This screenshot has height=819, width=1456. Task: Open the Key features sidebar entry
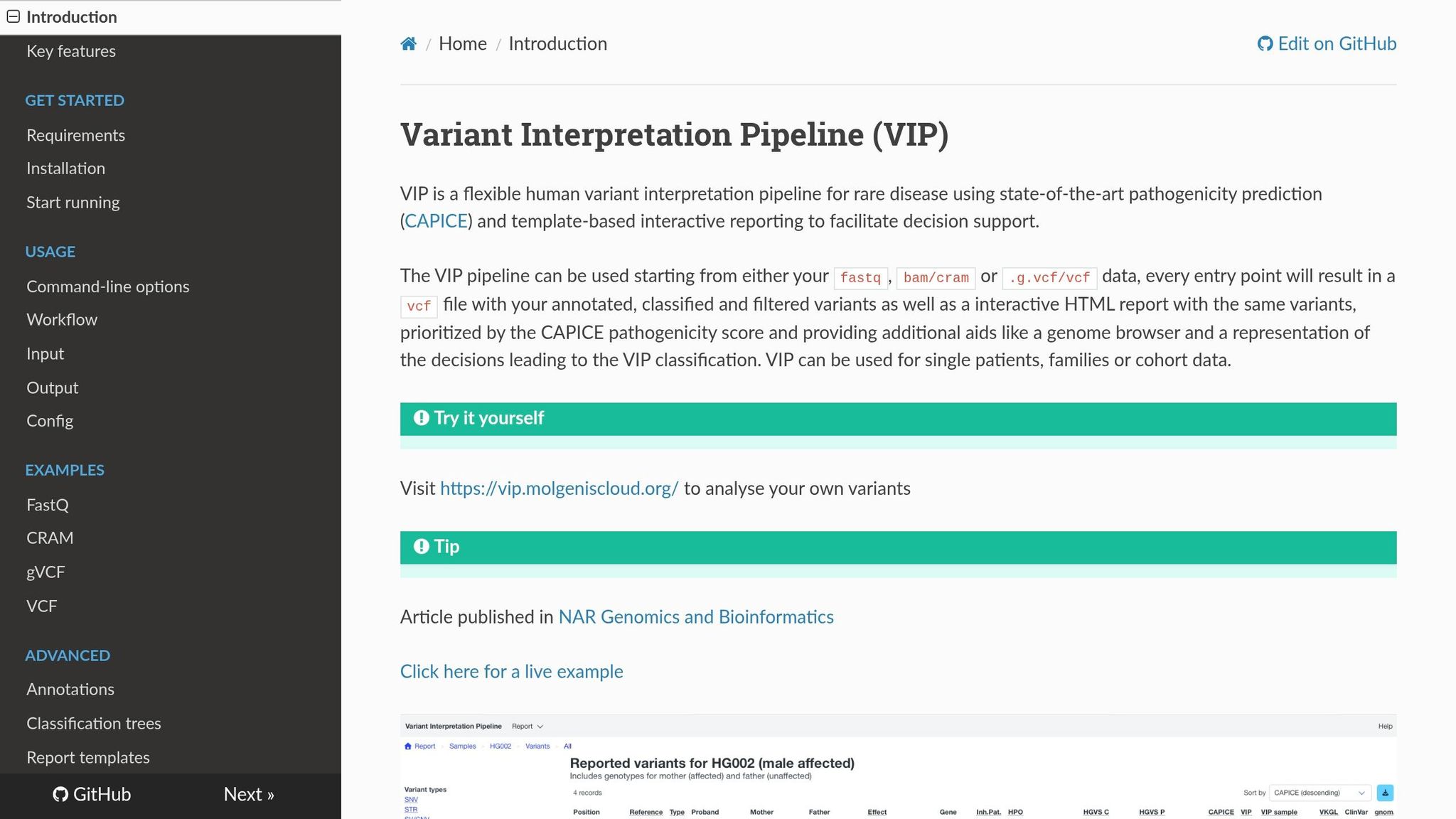71,51
